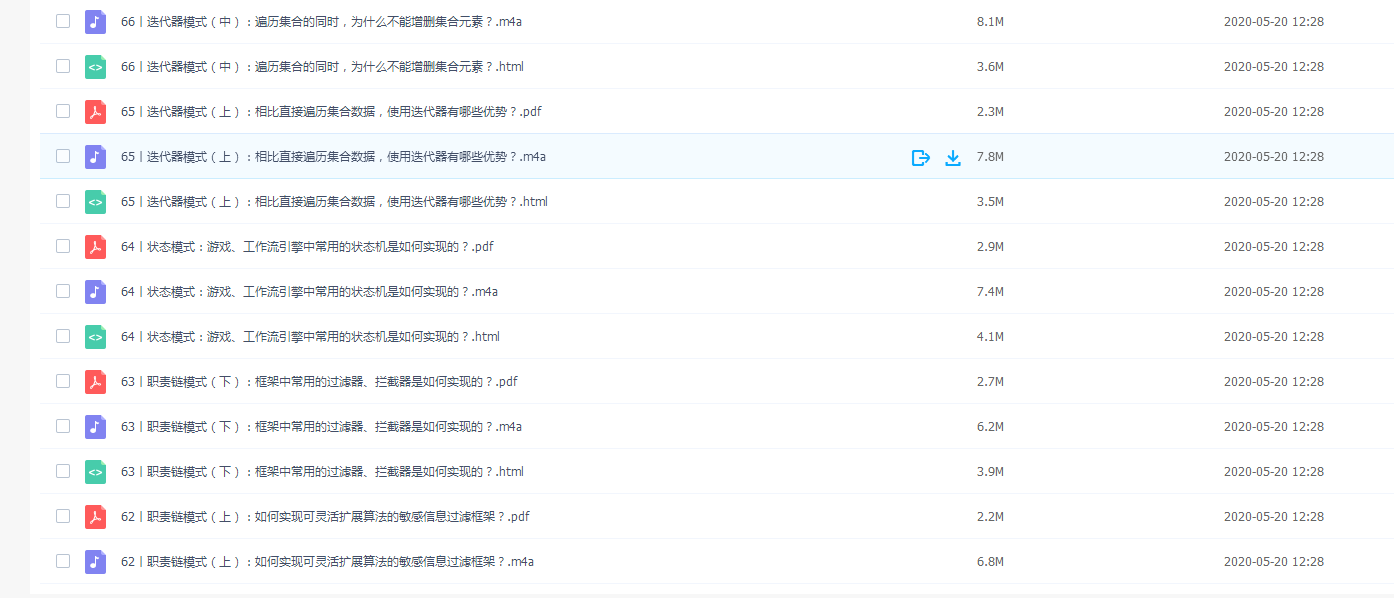Open 63 职责链模式（下）.pdf file name

point(319,382)
